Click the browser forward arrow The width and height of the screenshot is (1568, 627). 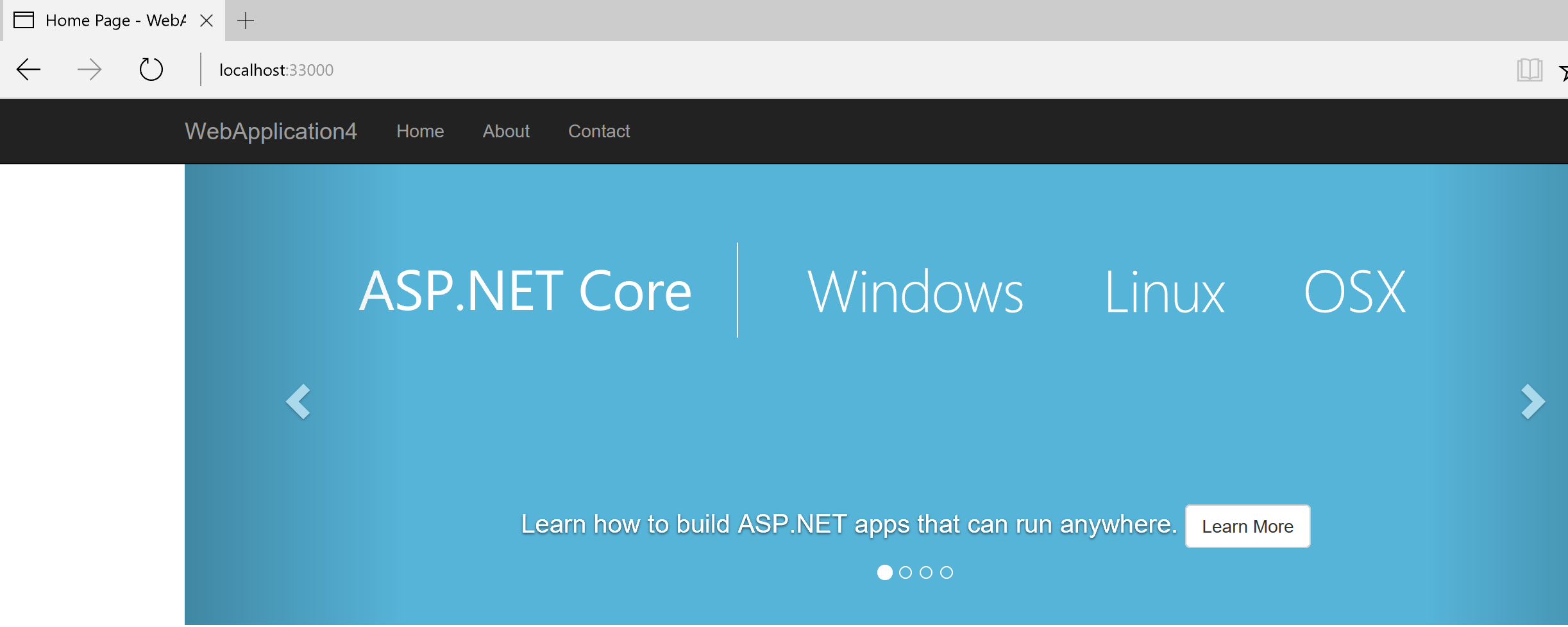pos(89,69)
